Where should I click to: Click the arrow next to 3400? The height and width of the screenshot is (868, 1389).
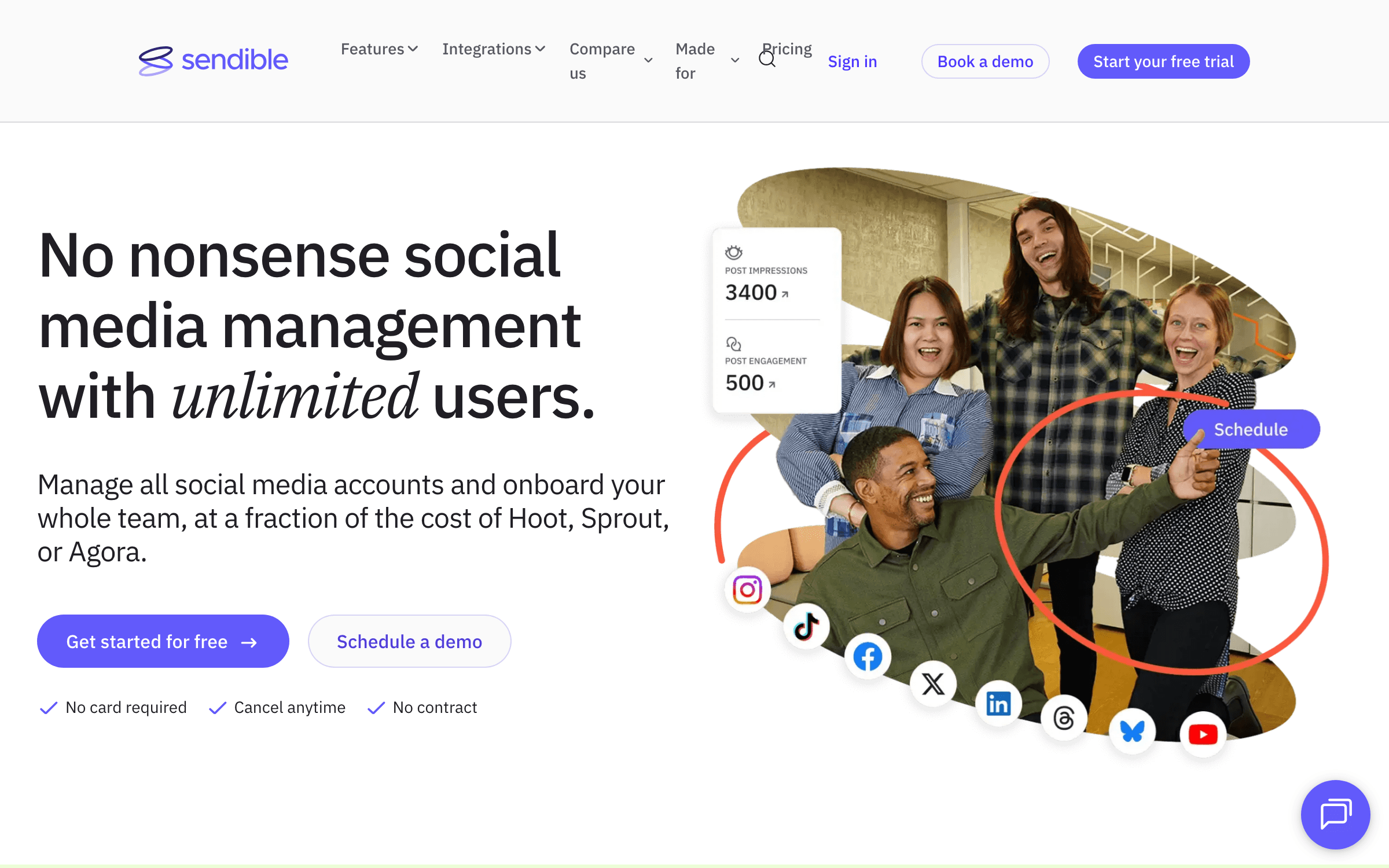[785, 295]
